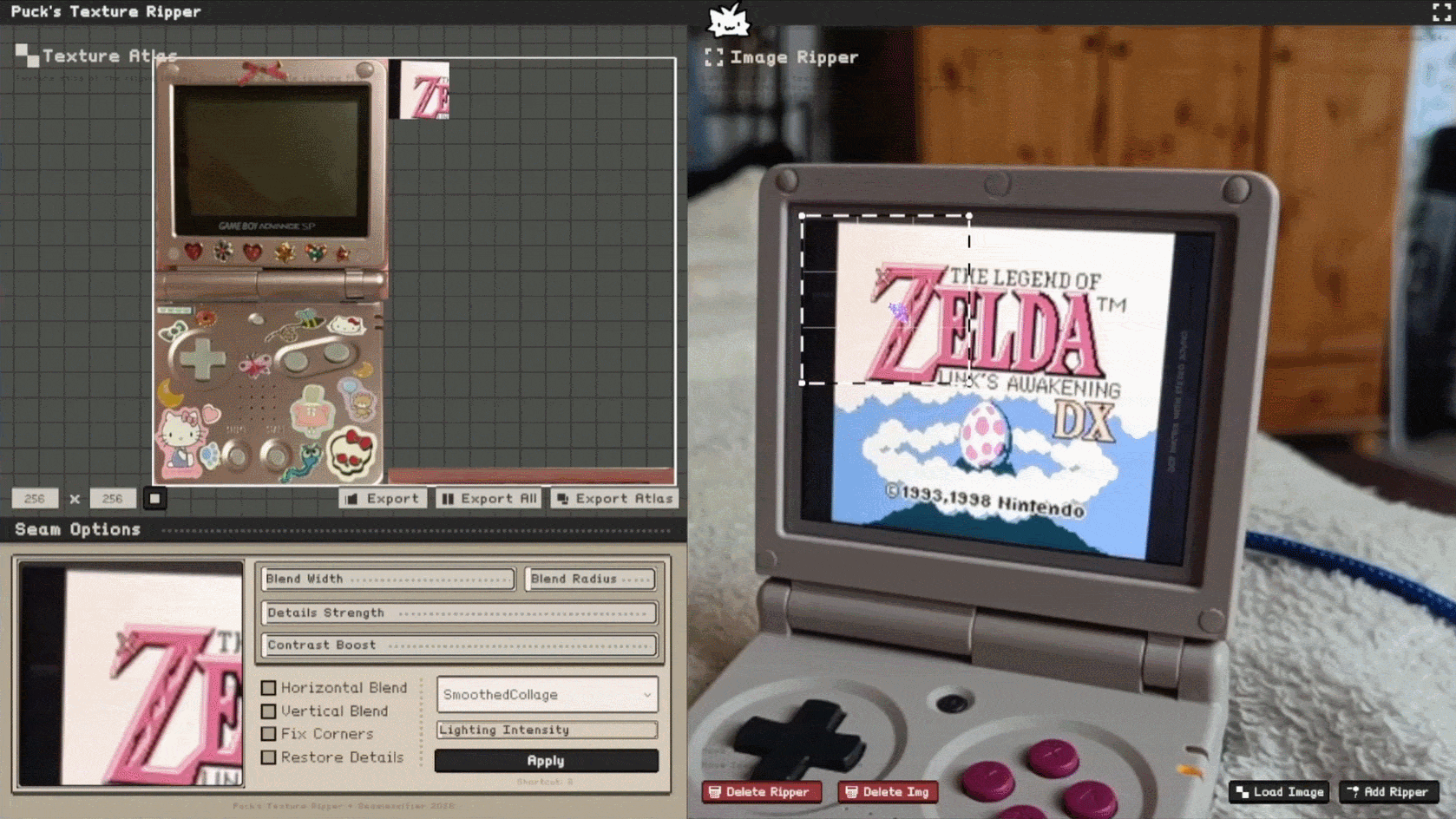Click the Delete Ripper button
The height and width of the screenshot is (819, 1456).
(x=761, y=792)
